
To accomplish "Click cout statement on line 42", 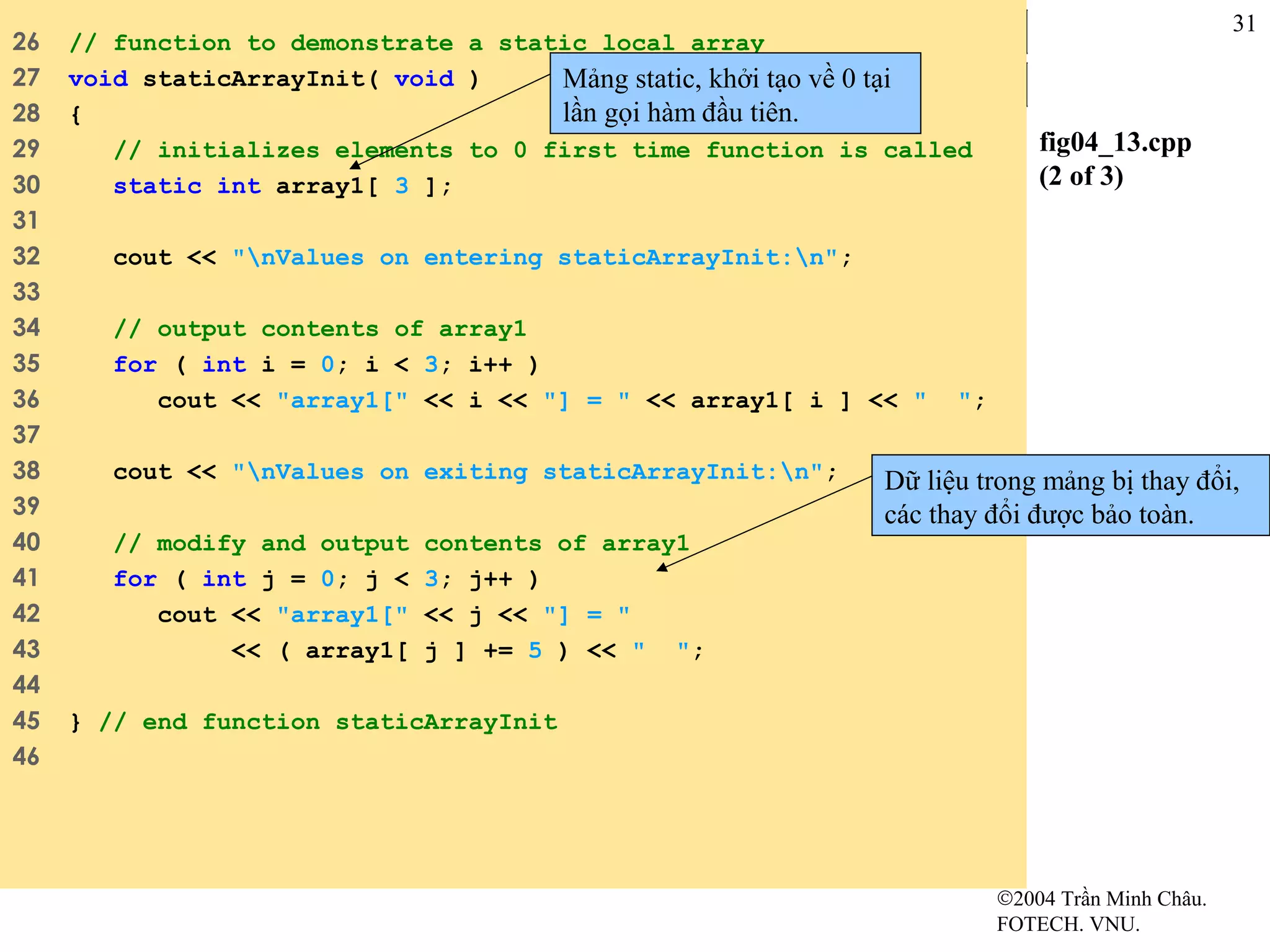I will (394, 615).
